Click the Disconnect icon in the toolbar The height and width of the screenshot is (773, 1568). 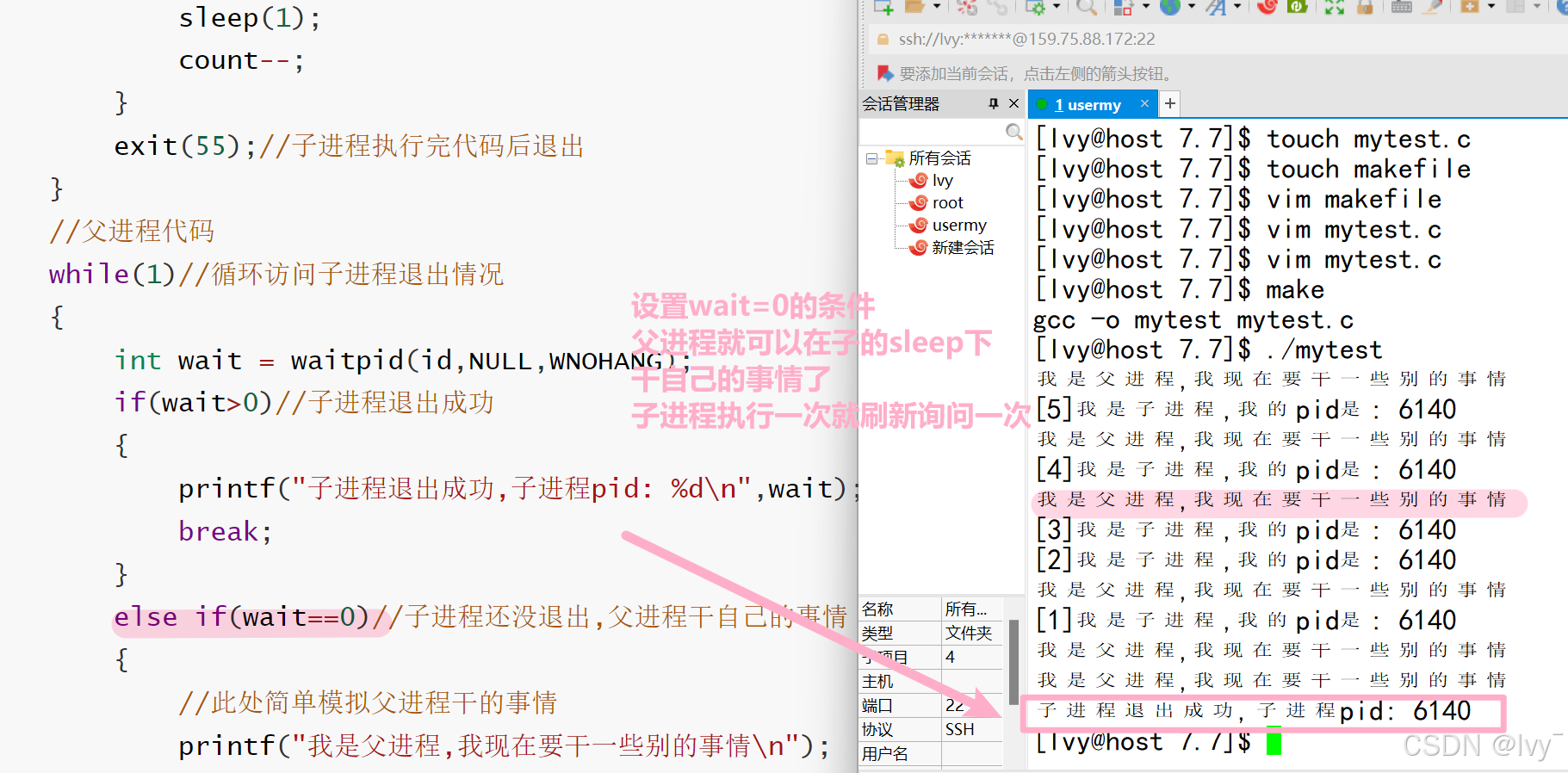click(967, 7)
